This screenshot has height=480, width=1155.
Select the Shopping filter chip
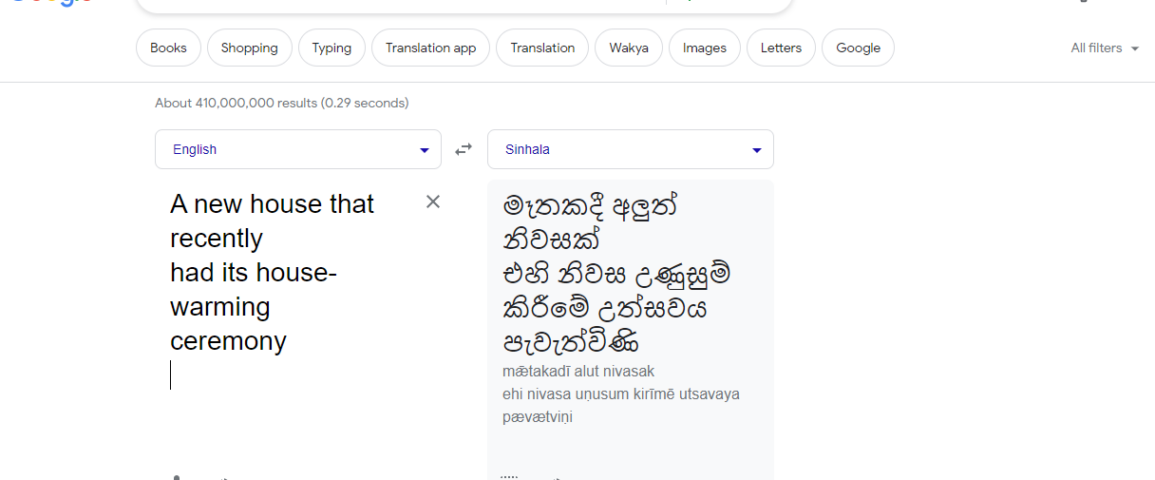[x=250, y=48]
